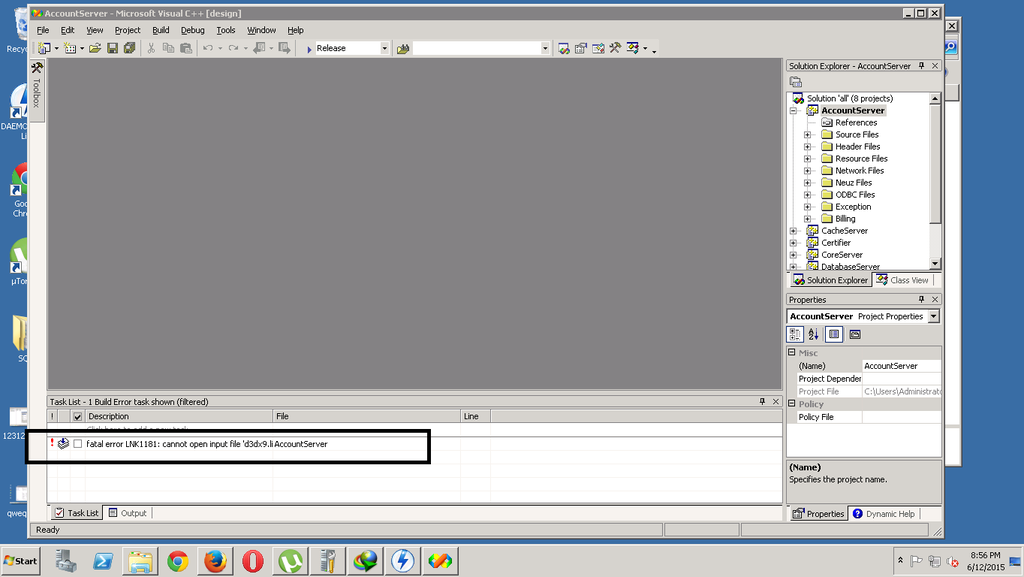Viewport: 1024px width, 577px height.
Task: Open the Build menu
Action: [160, 31]
